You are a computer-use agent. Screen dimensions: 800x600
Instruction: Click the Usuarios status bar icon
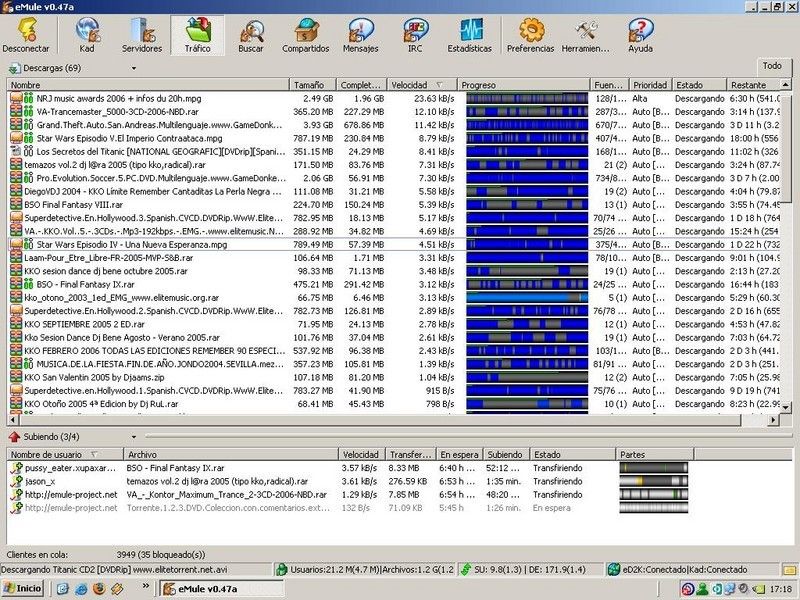point(281,569)
